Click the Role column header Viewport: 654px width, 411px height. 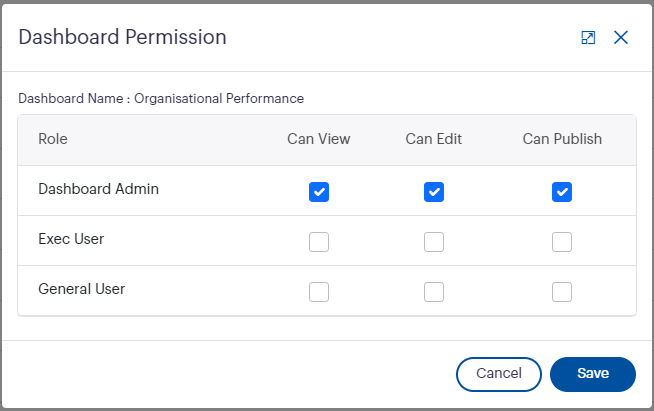(53, 139)
